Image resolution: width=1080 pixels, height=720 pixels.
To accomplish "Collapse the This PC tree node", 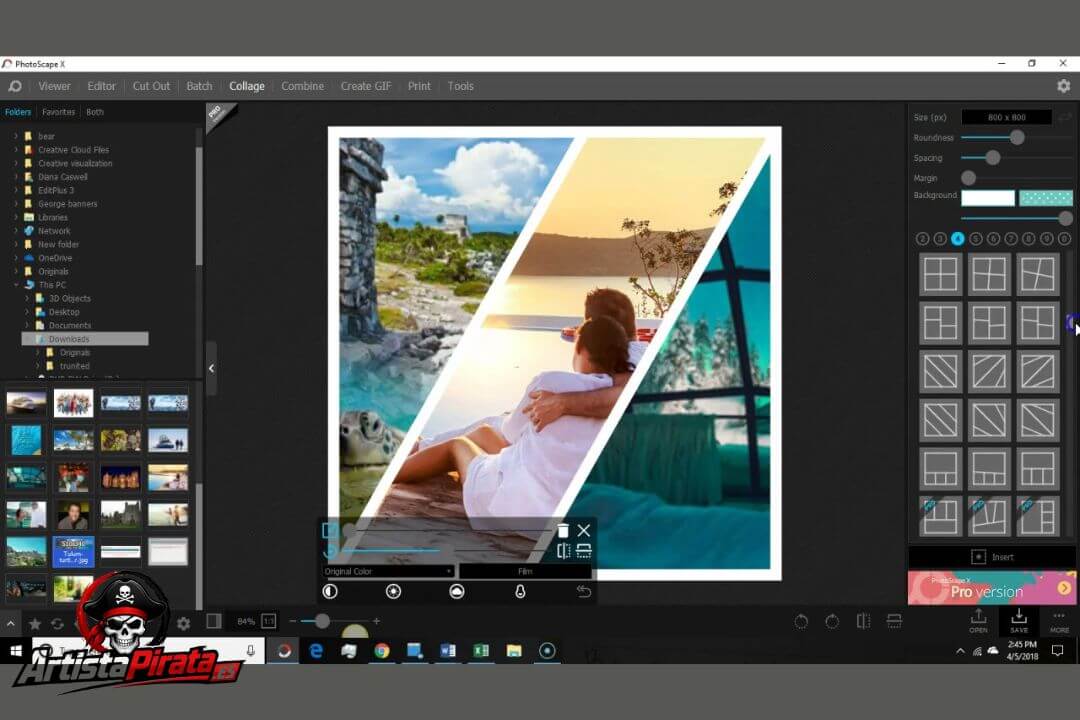I will 16,285.
